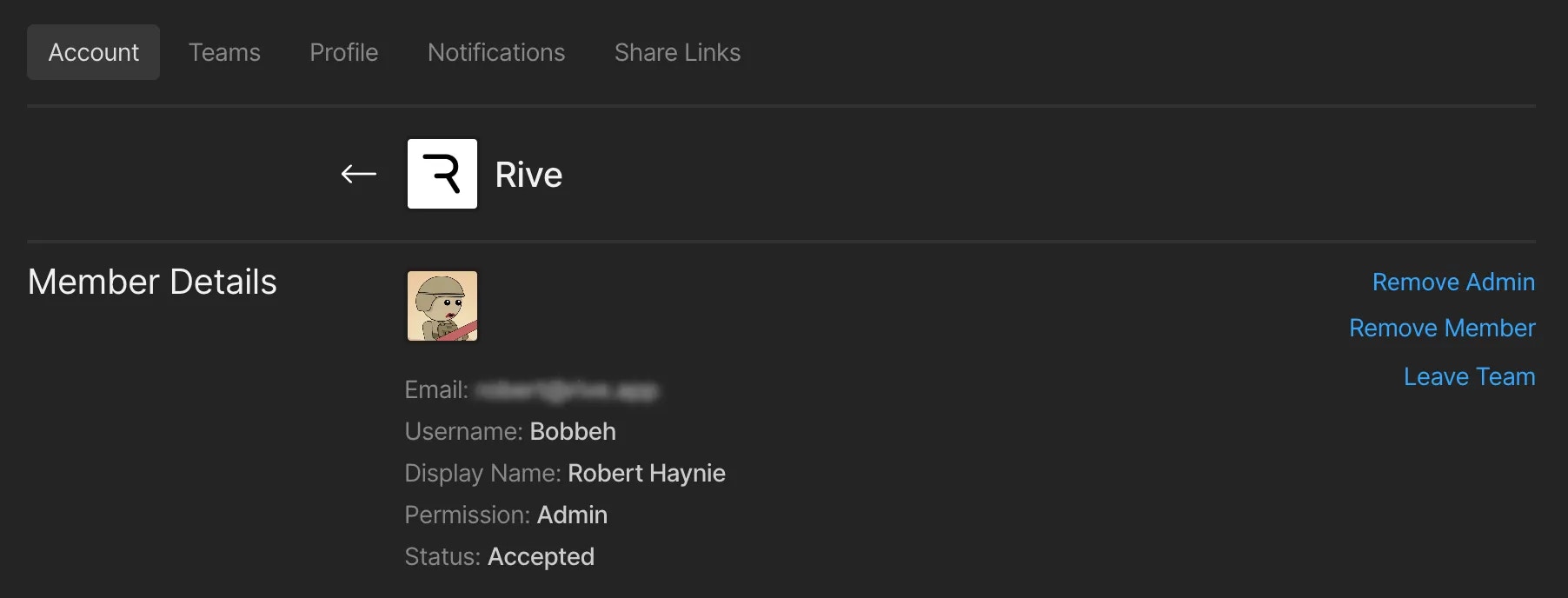Viewport: 1568px width, 598px height.
Task: Click the Remove Admin link
Action: pos(1453,282)
